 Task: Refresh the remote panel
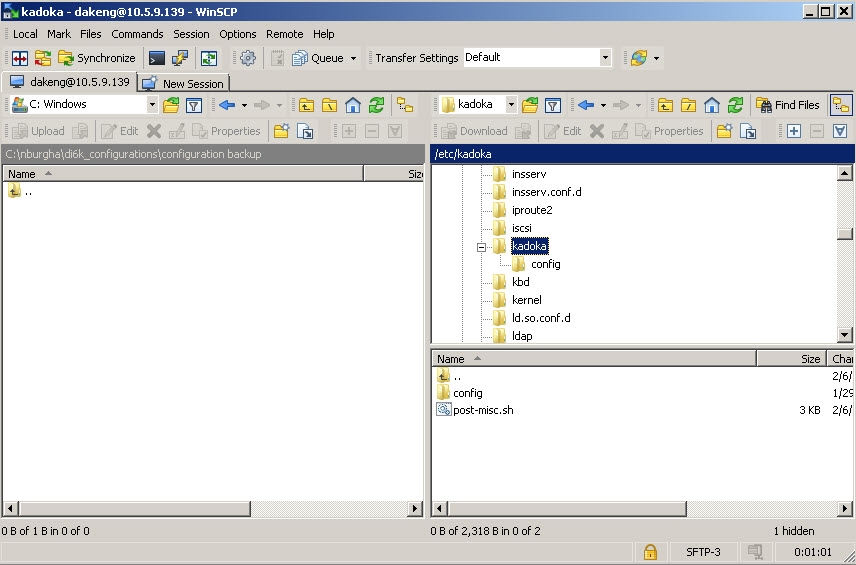(735, 105)
